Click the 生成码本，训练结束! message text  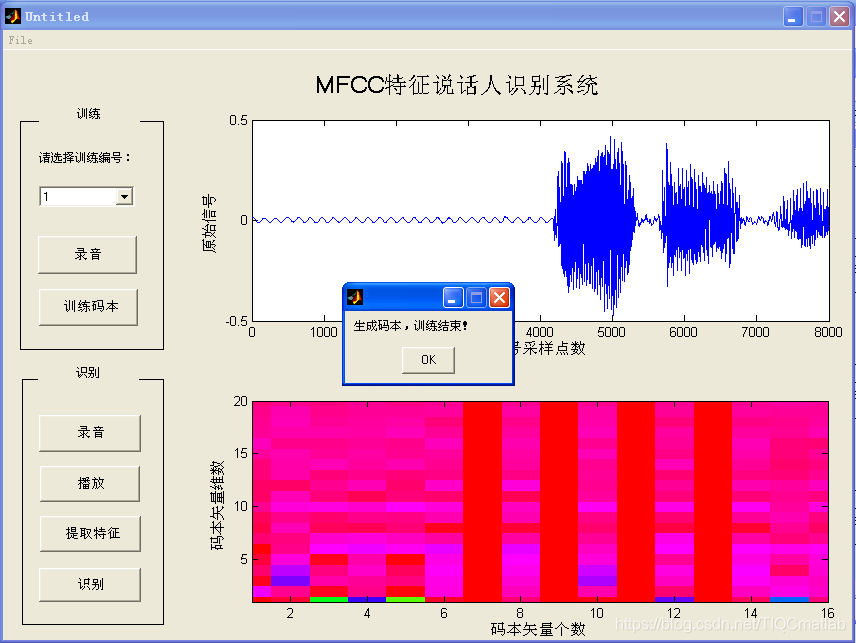411,326
